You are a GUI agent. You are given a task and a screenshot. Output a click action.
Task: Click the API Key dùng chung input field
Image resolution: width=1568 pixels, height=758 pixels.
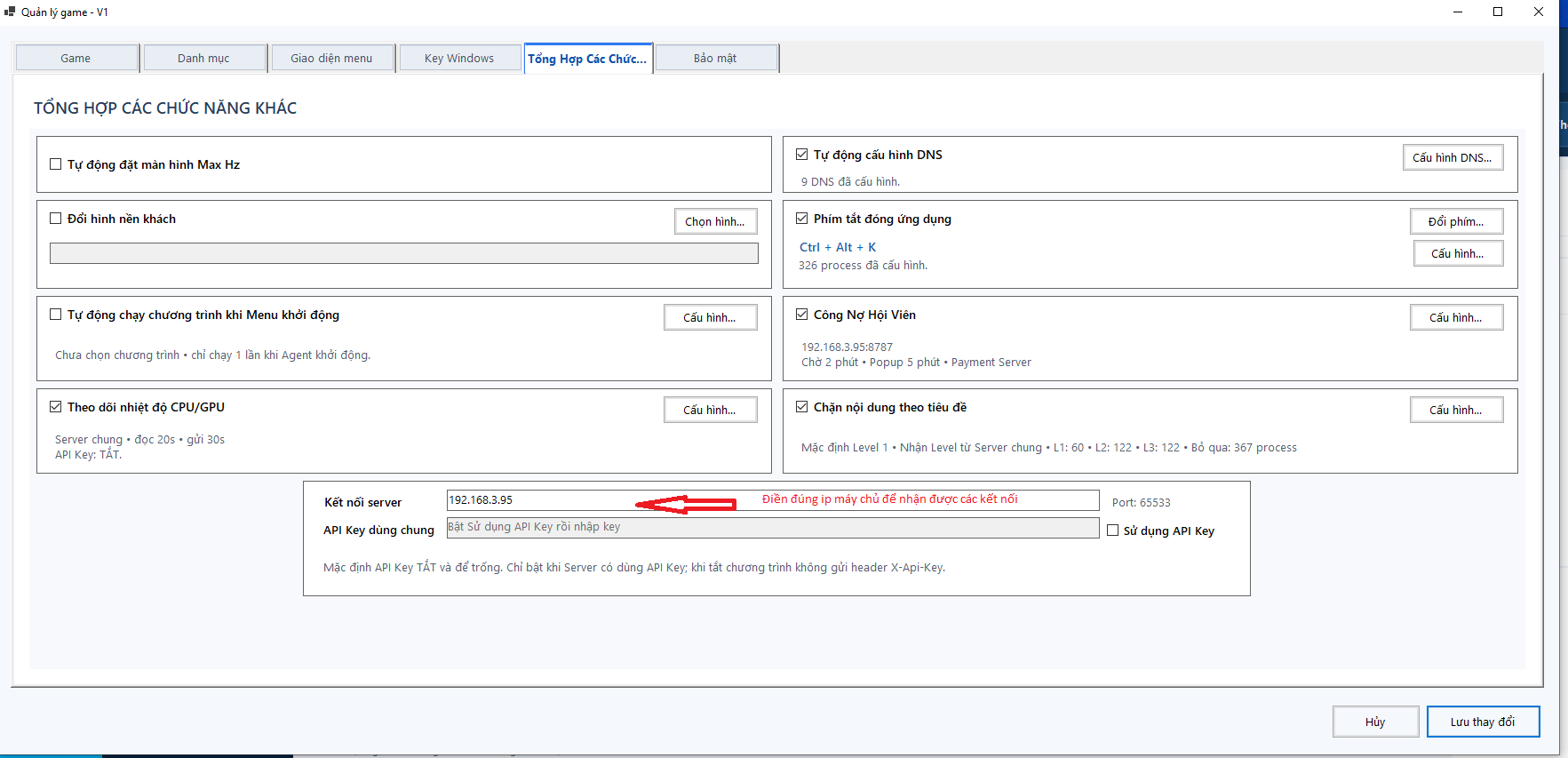(x=773, y=528)
